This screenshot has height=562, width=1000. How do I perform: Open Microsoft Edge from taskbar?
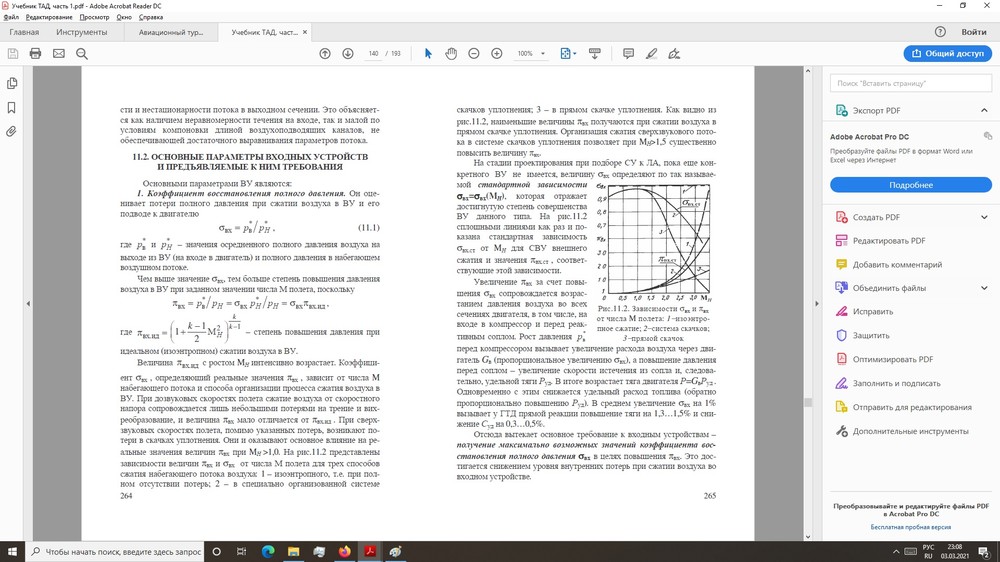(x=268, y=552)
